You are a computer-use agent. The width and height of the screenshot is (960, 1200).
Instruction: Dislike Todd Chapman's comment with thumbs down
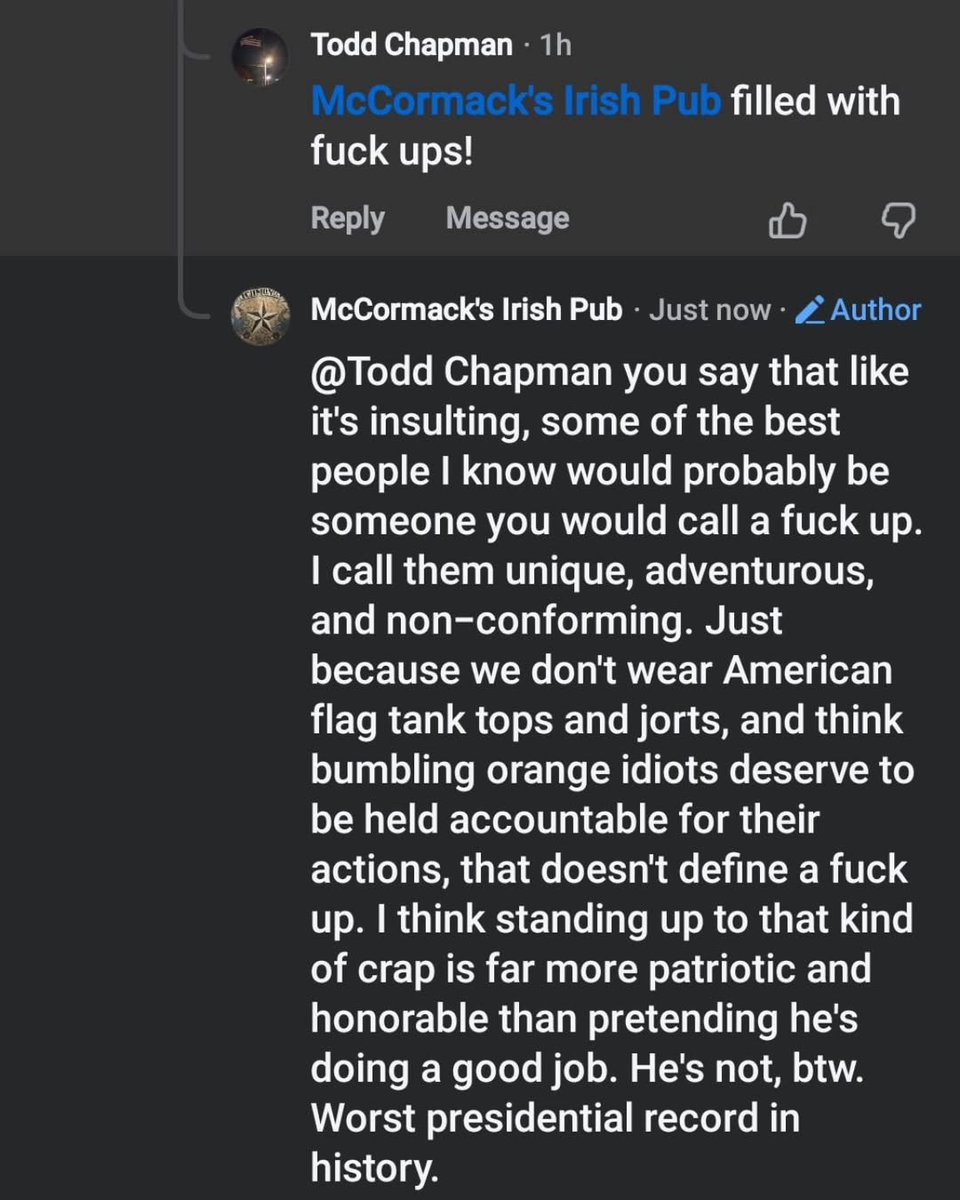(897, 221)
